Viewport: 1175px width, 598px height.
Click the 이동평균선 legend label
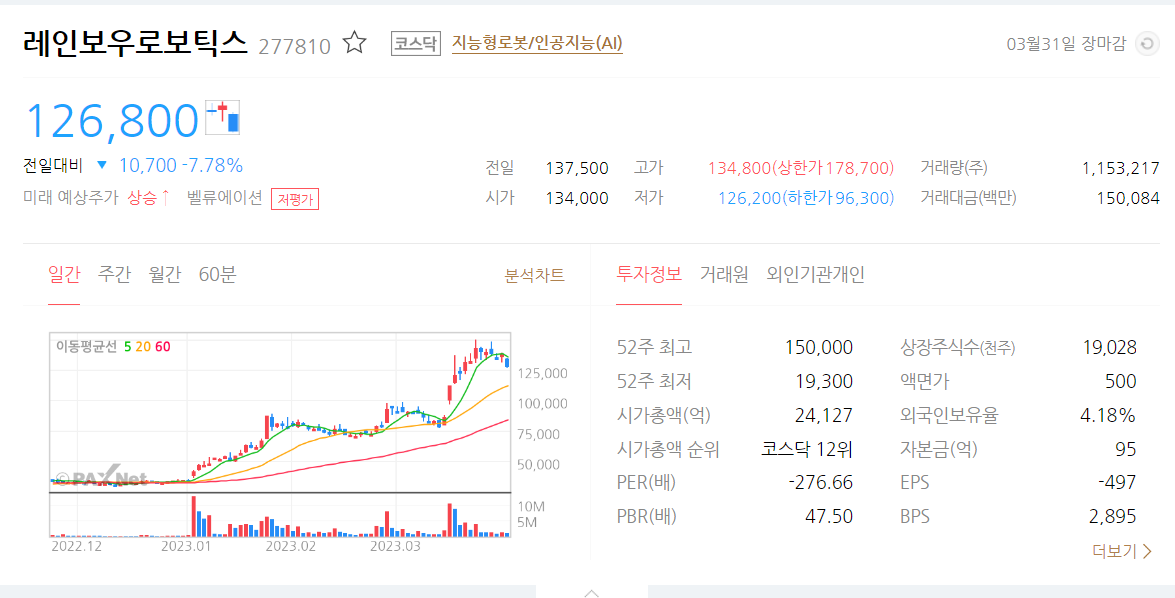87,347
